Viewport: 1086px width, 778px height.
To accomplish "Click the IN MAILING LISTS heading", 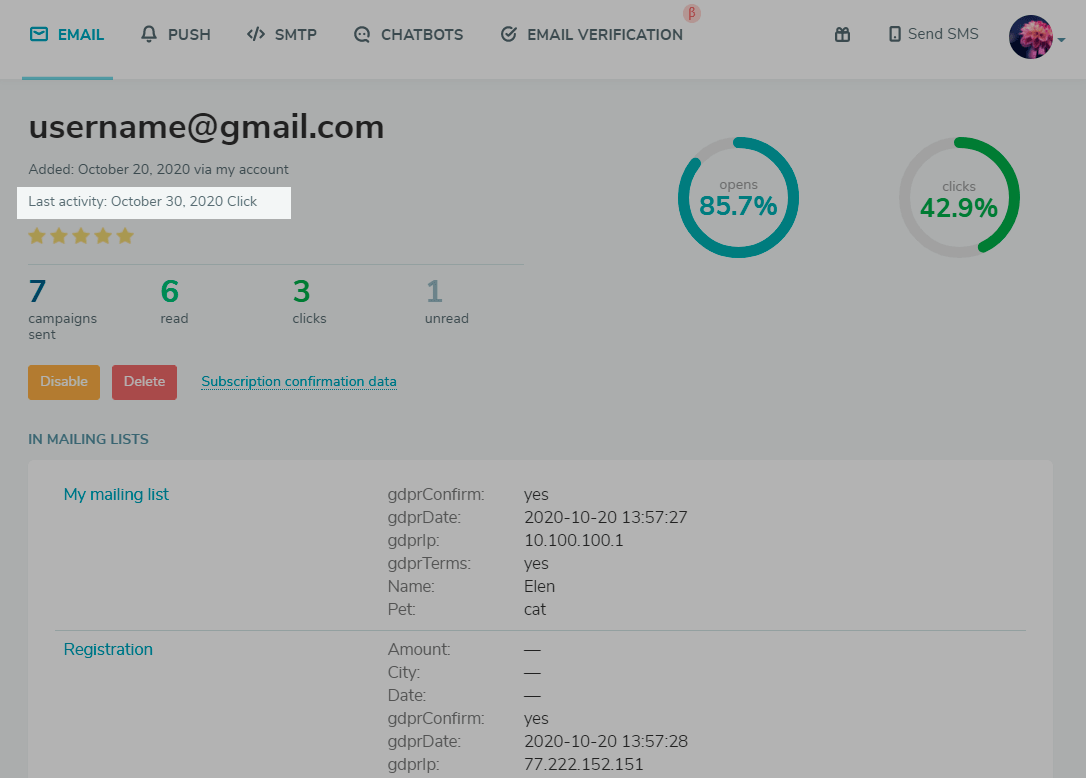I will (89, 439).
